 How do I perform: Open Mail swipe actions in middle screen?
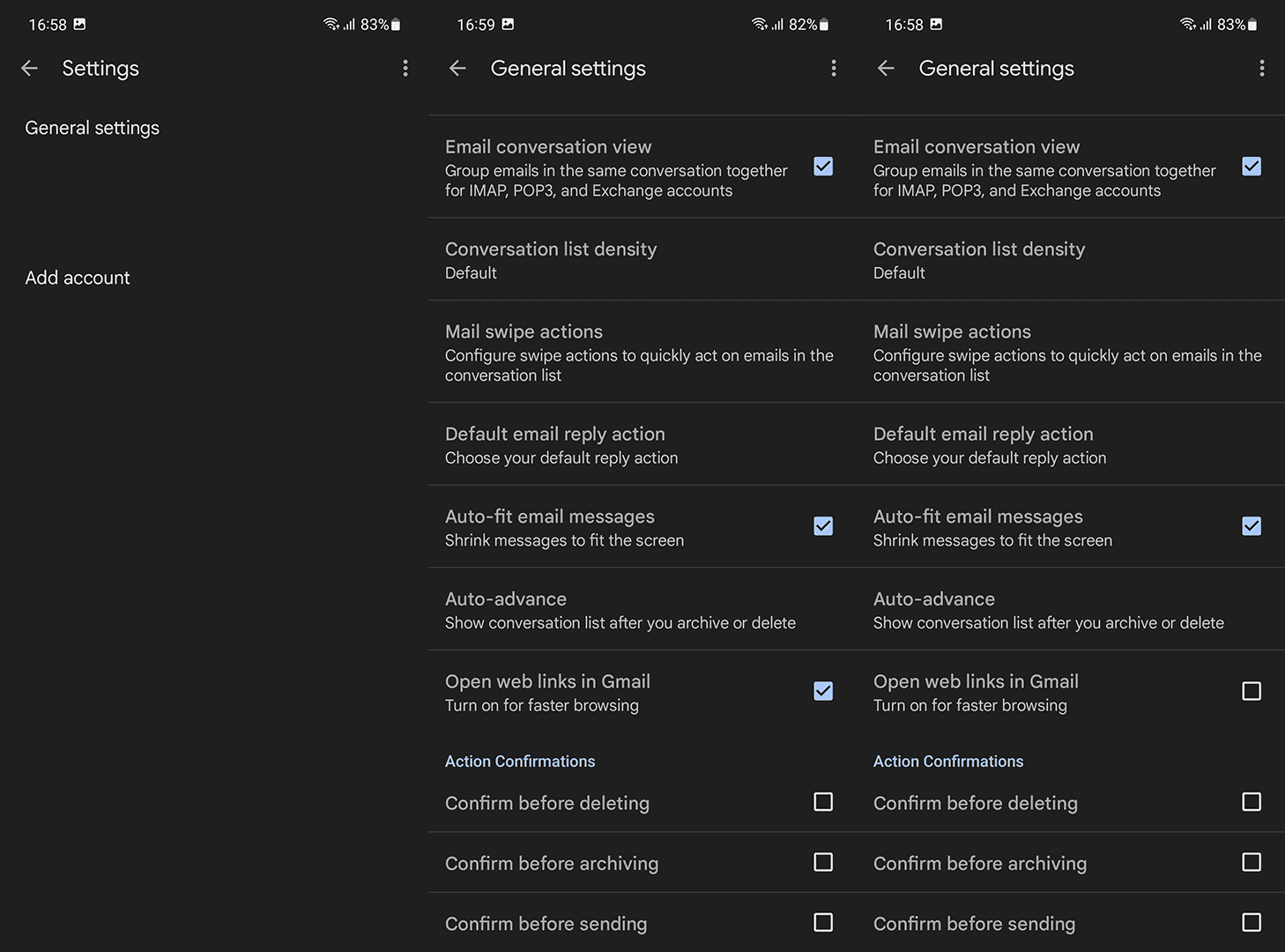[642, 352]
